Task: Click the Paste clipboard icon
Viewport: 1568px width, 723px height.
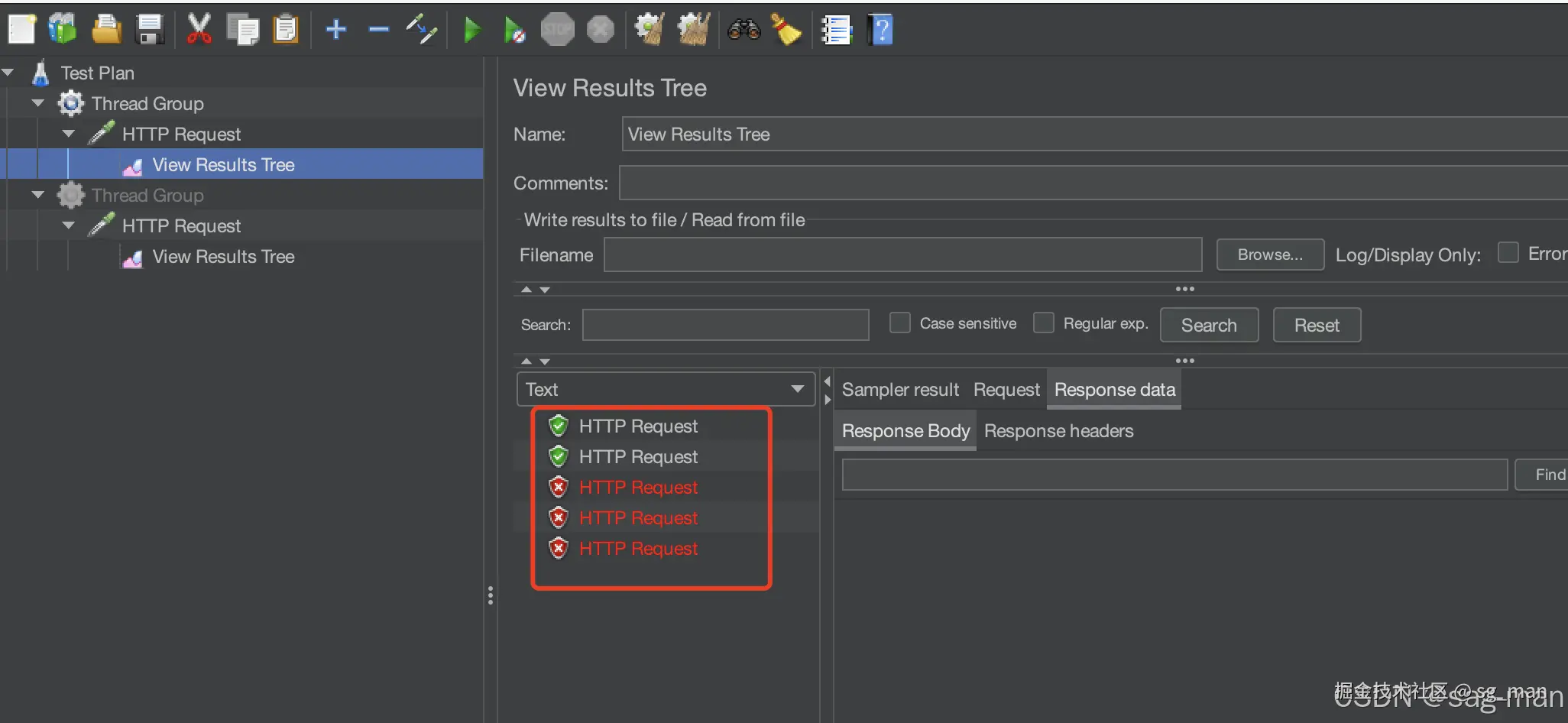Action: pyautogui.click(x=286, y=30)
